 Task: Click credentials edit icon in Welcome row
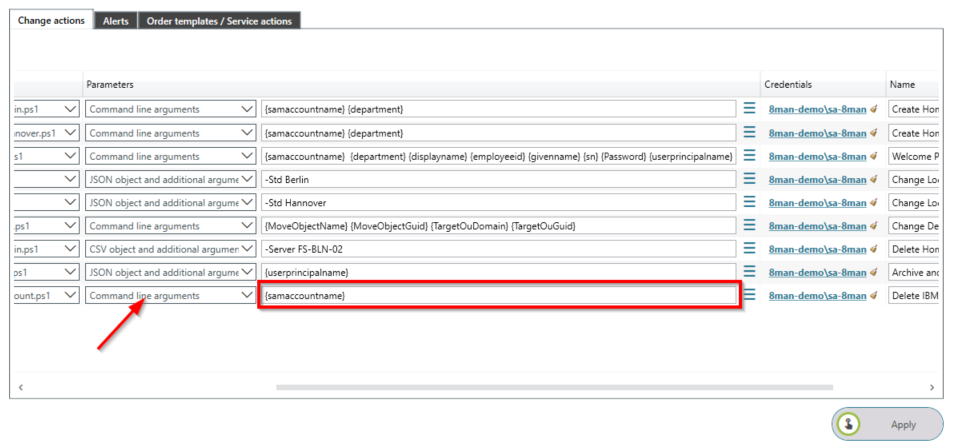[x=873, y=157]
